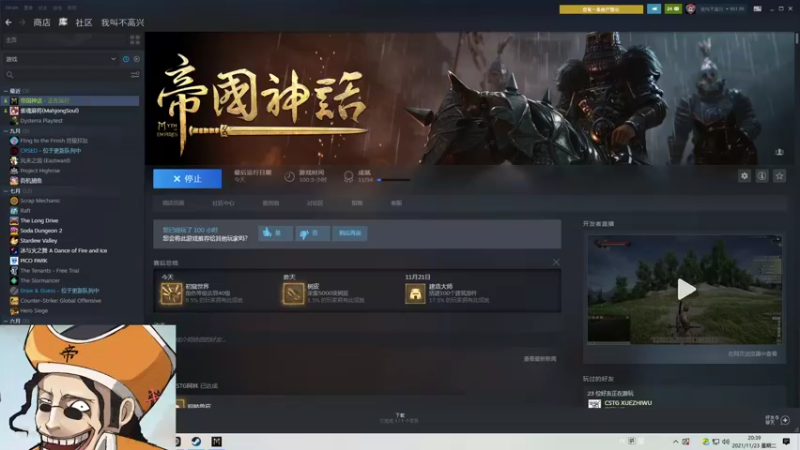The image size is (800, 450).
Task: Open the 我叫不高兴 profile tab
Action: tap(122, 22)
